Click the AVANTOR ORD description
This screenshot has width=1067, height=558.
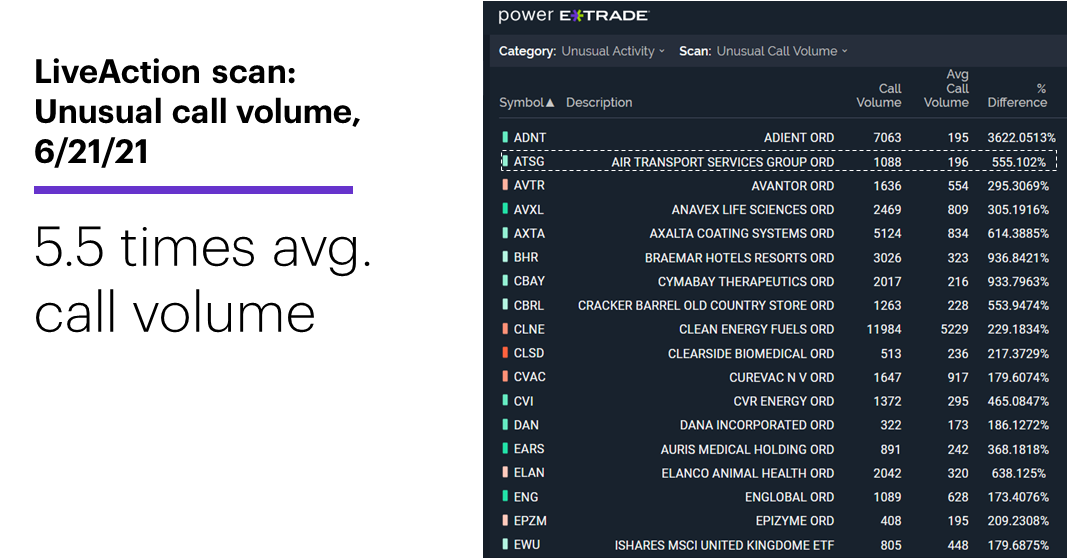pos(793,186)
